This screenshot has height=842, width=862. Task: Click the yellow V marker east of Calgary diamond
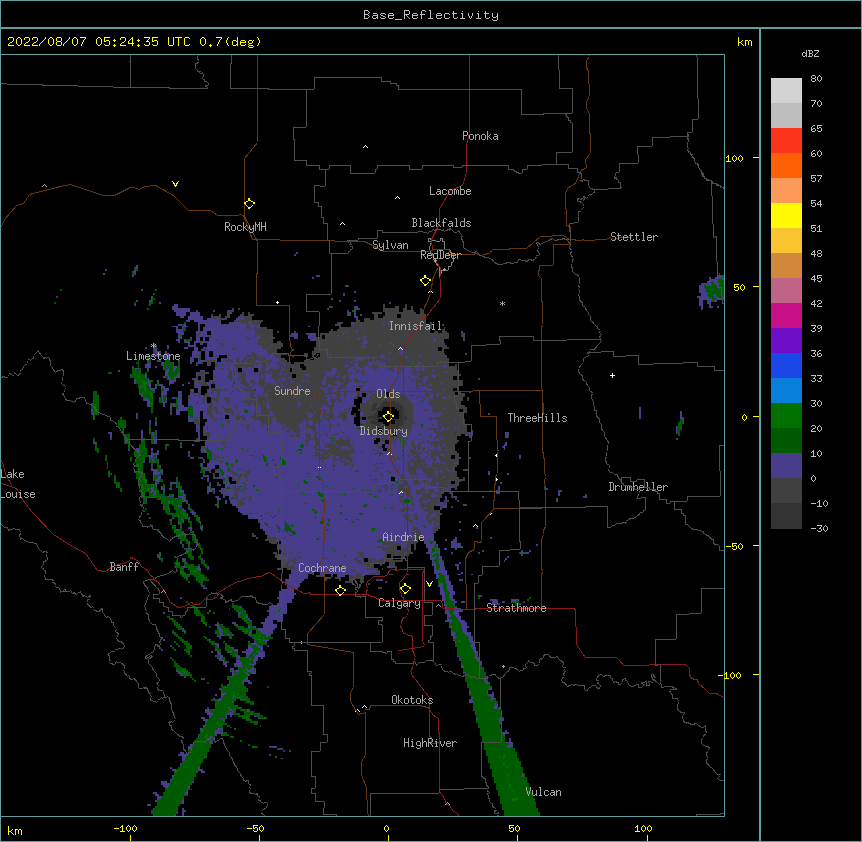point(429,584)
